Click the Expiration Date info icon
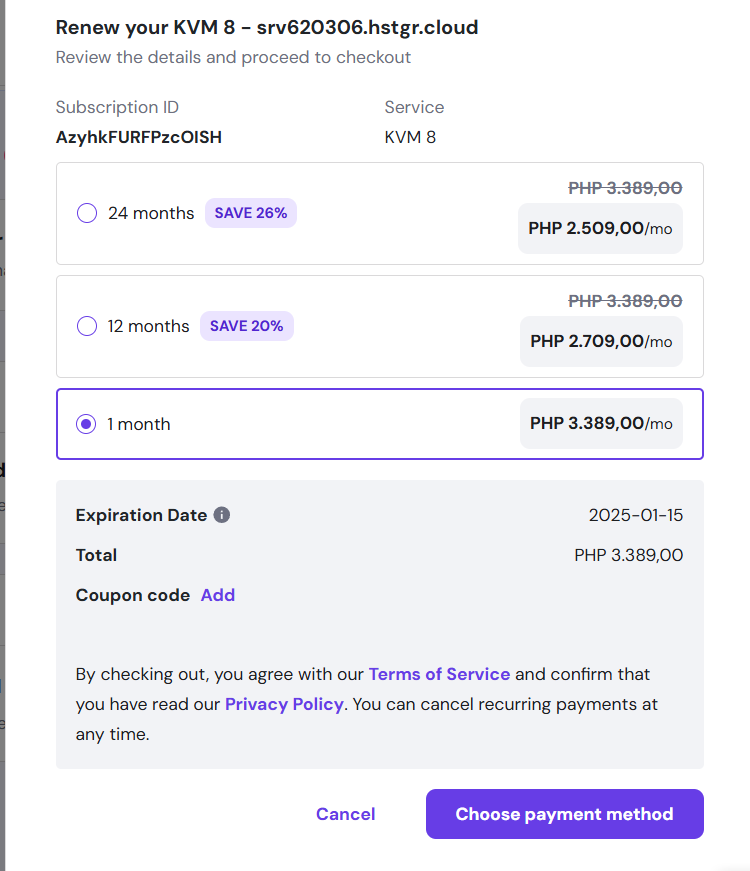This screenshot has height=871, width=750. (x=222, y=515)
